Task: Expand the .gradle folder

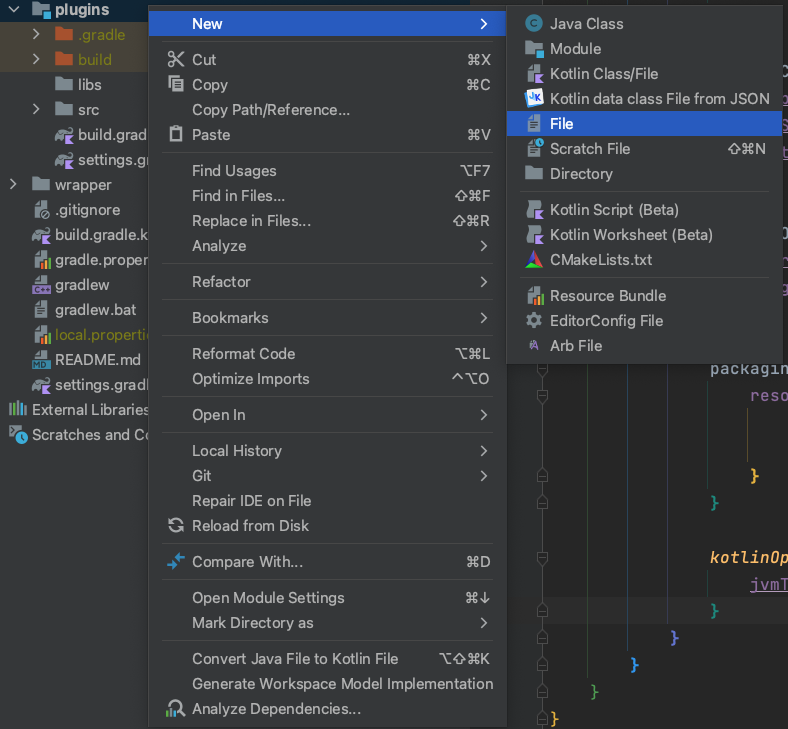Action: tap(36, 34)
